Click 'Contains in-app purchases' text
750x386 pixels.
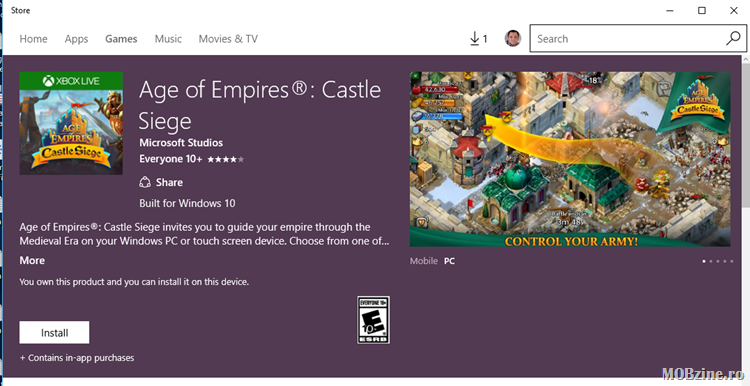[x=81, y=358]
